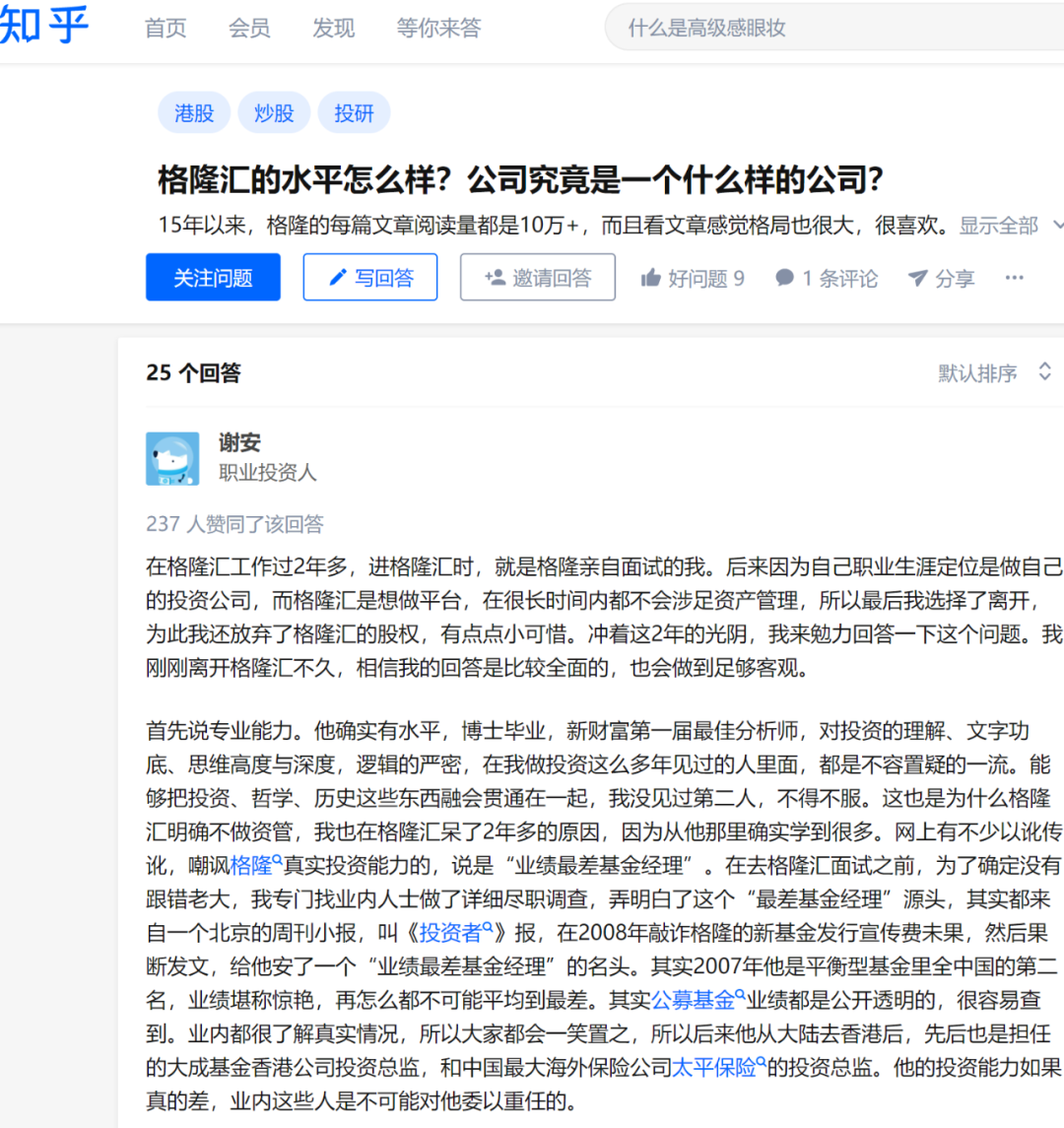Click the 公募基金 search link
Screen dimensions: 1064x1128
698,1000
